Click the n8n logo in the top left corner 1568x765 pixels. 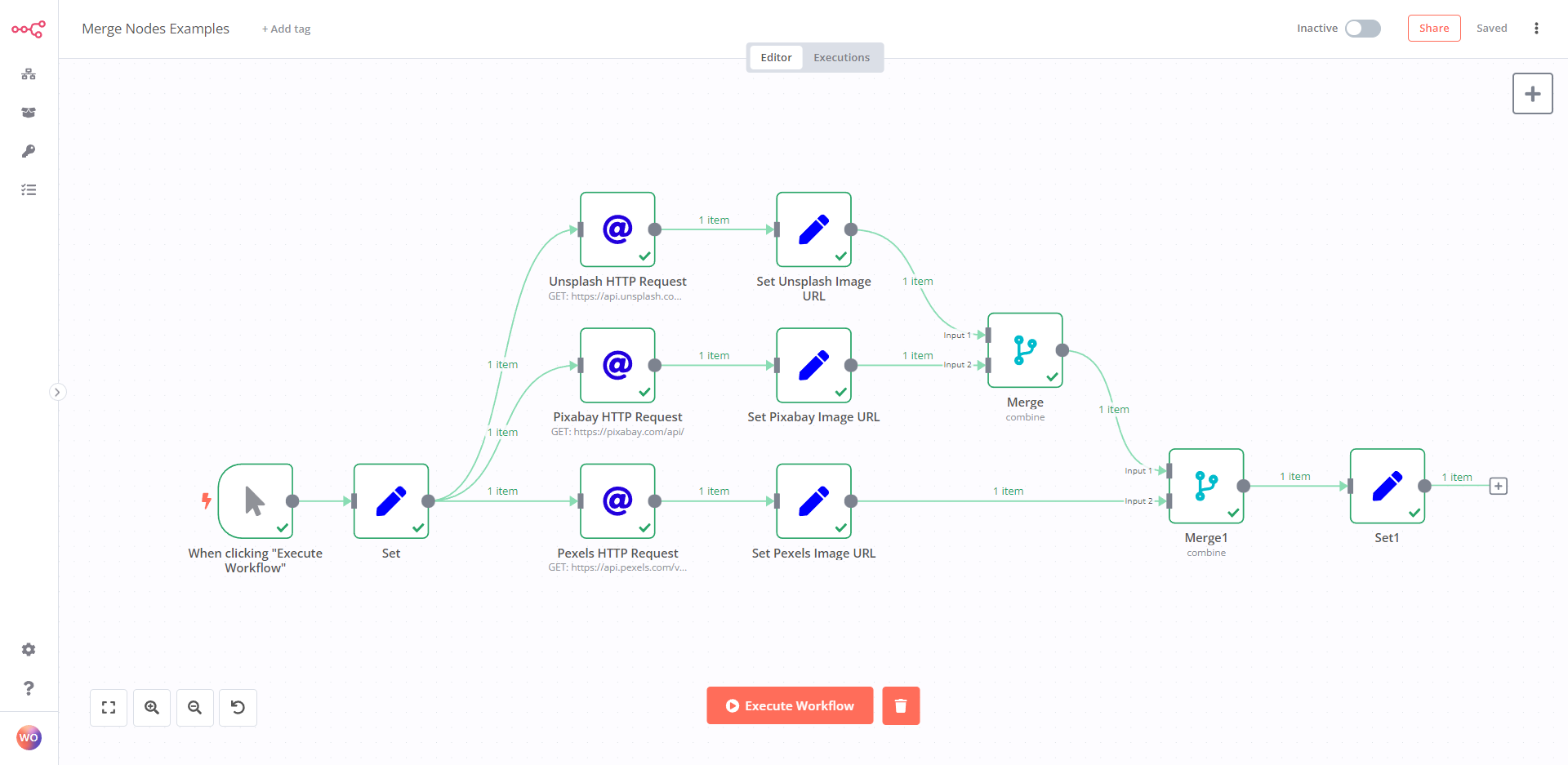(29, 29)
